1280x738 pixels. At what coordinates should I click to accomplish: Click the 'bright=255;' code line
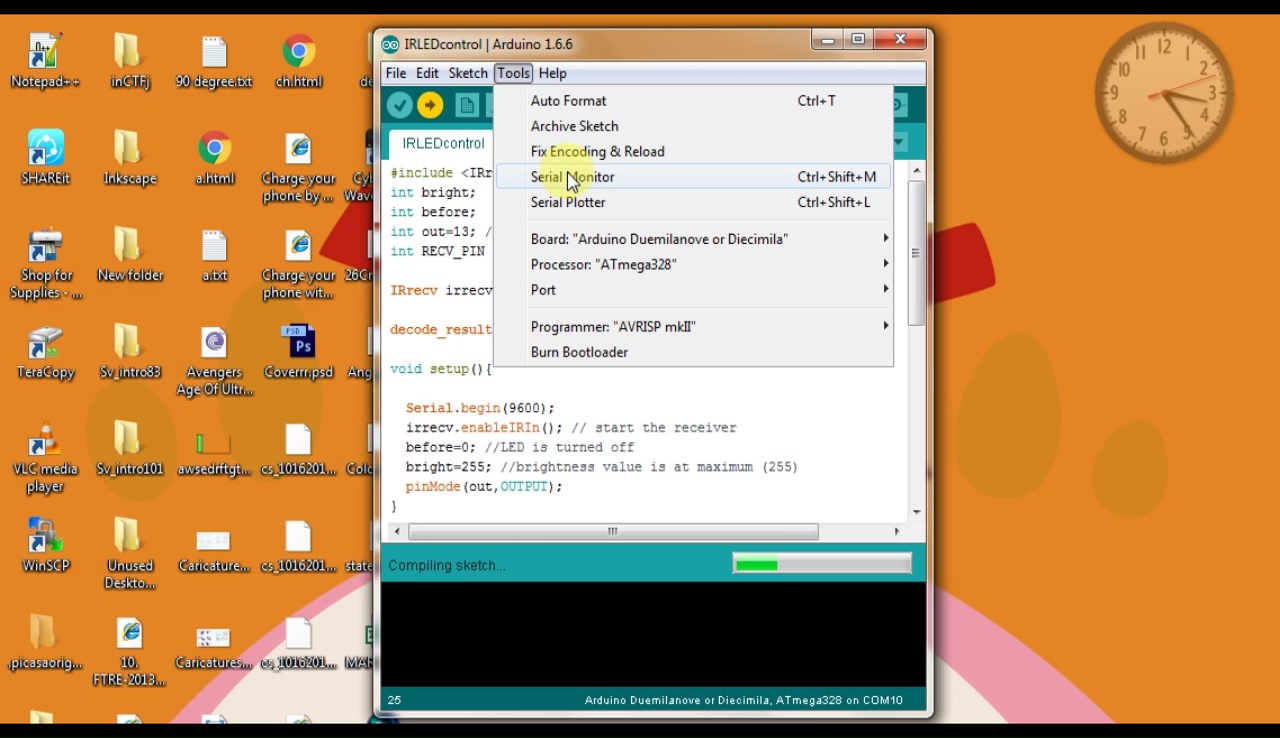coord(449,467)
